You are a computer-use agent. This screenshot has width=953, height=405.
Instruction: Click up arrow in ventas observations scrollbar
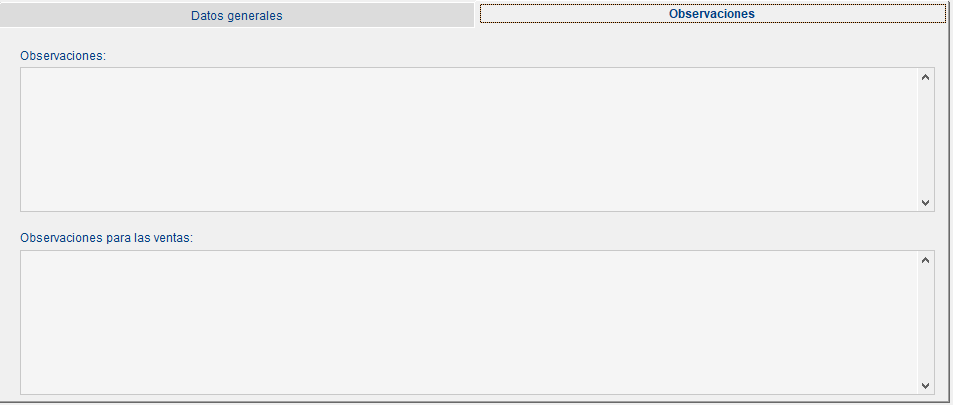926,260
